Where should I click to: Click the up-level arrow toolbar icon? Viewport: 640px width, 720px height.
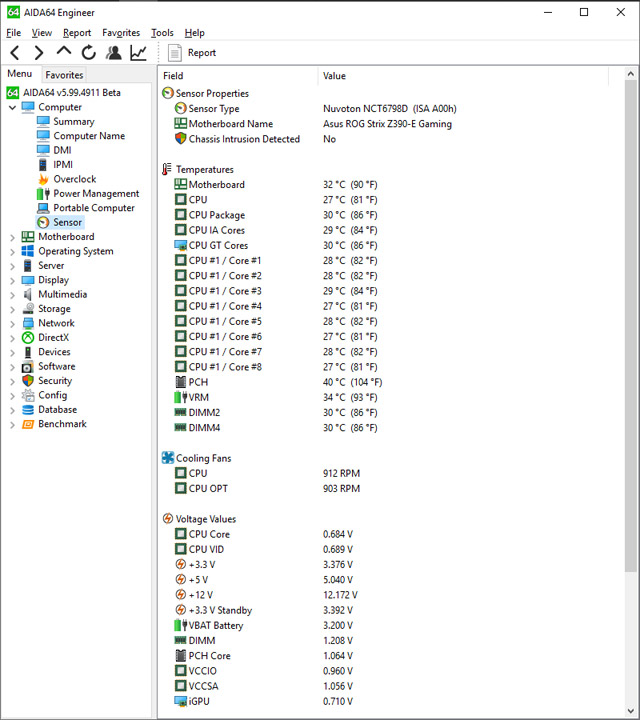[x=64, y=51]
